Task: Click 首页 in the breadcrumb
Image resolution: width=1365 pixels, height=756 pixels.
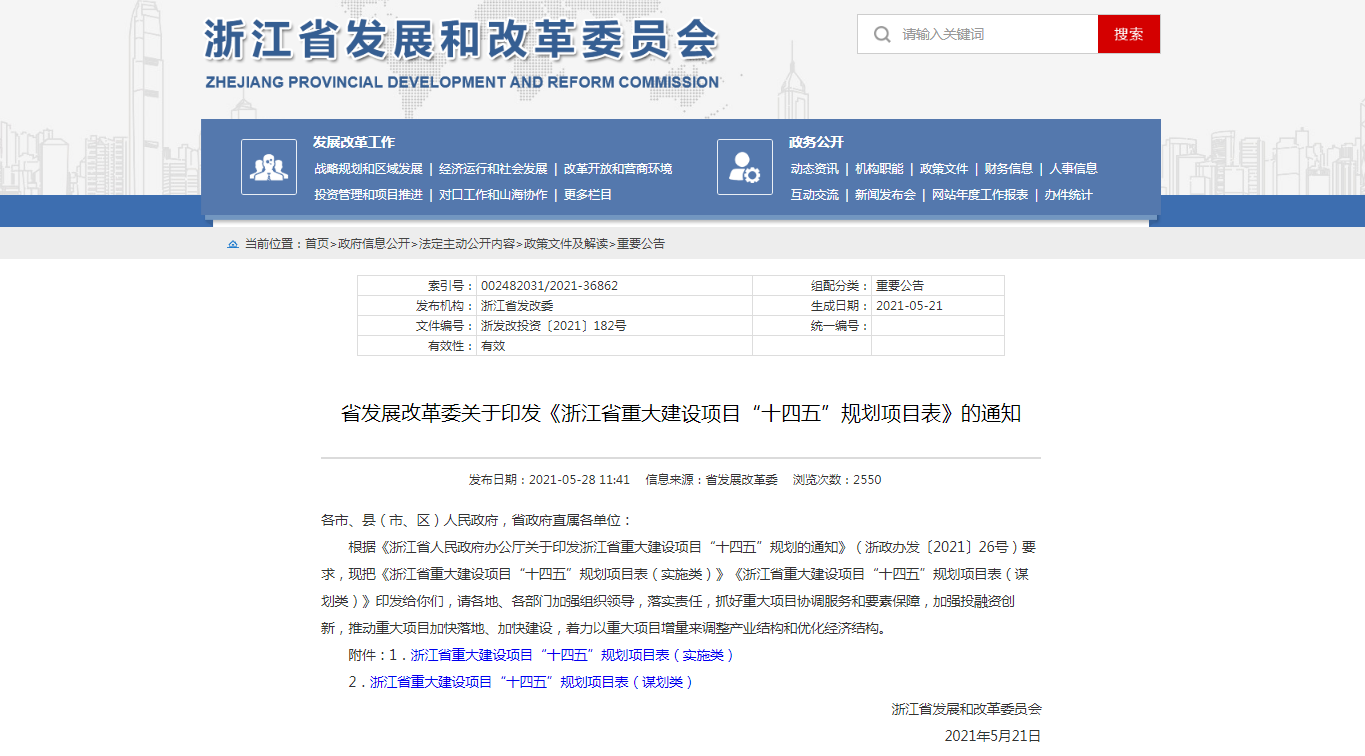Action: [317, 244]
